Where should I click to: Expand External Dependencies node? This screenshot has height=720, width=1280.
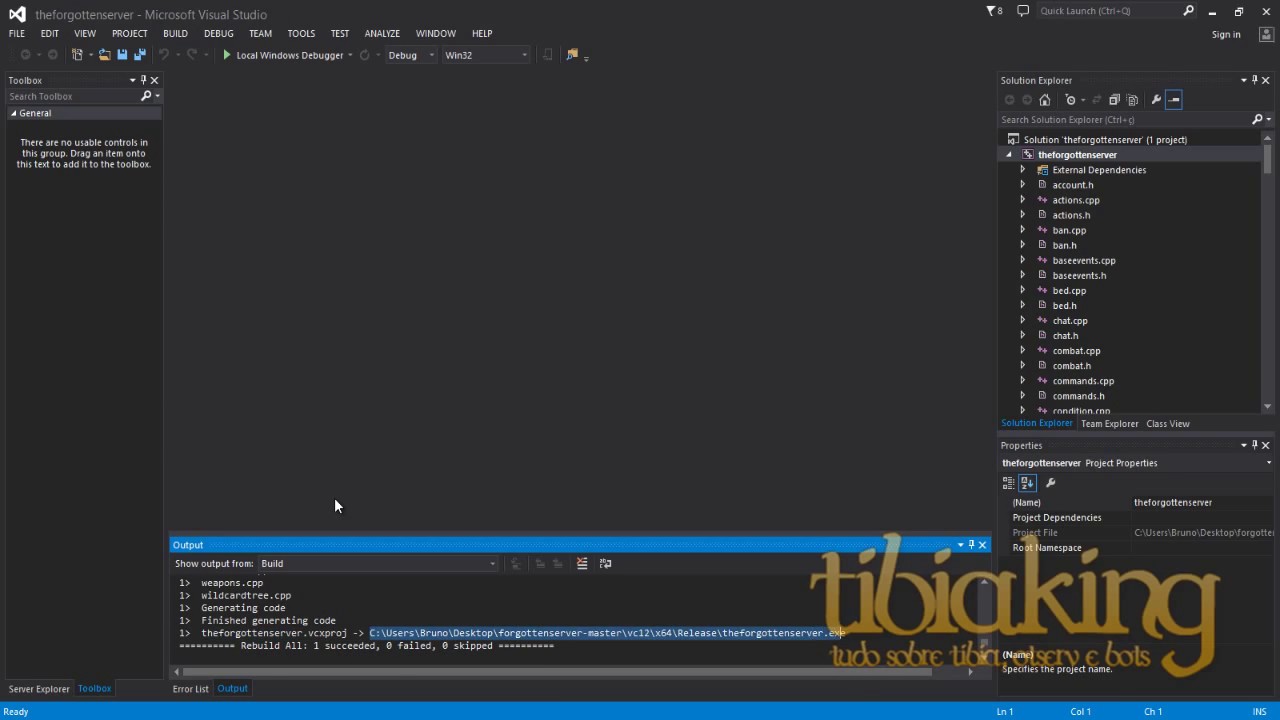[x=1022, y=170]
